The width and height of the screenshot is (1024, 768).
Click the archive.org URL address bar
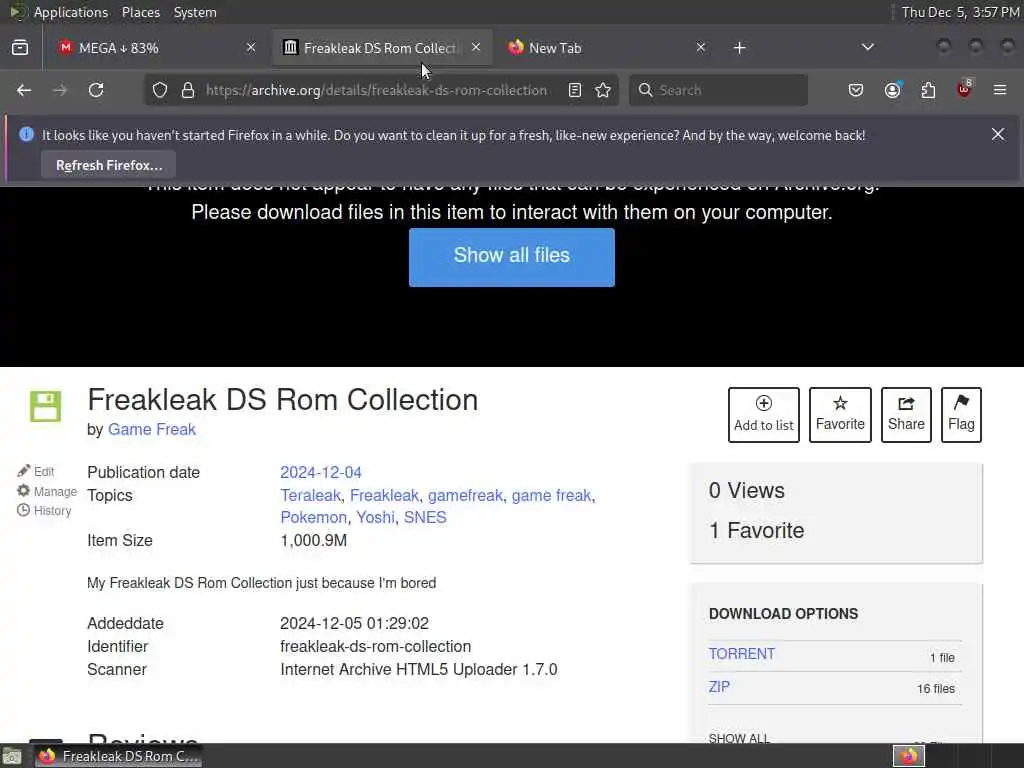coord(377,90)
